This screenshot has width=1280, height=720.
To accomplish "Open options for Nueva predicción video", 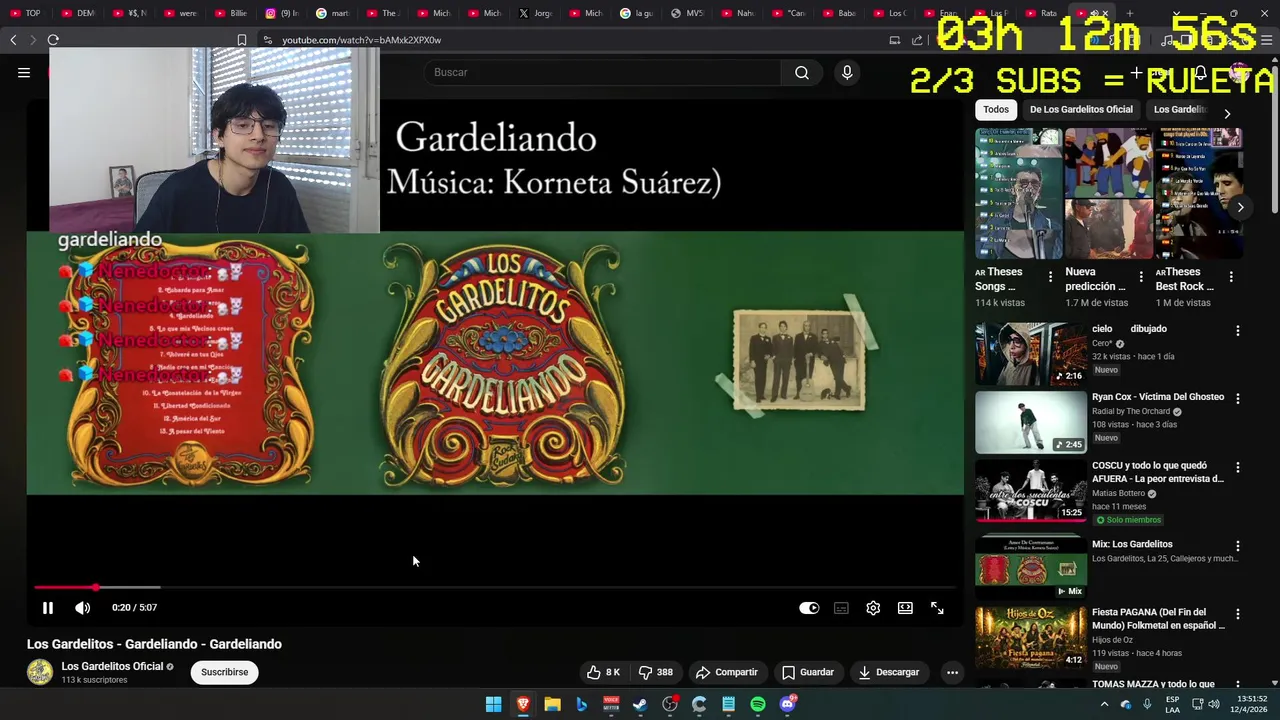I will [x=1141, y=277].
